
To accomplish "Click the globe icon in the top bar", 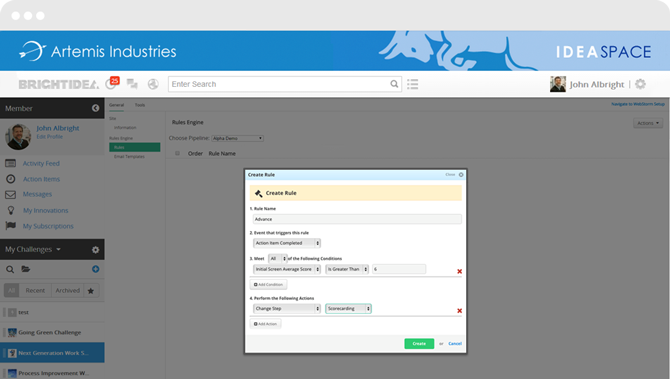I will tap(153, 84).
